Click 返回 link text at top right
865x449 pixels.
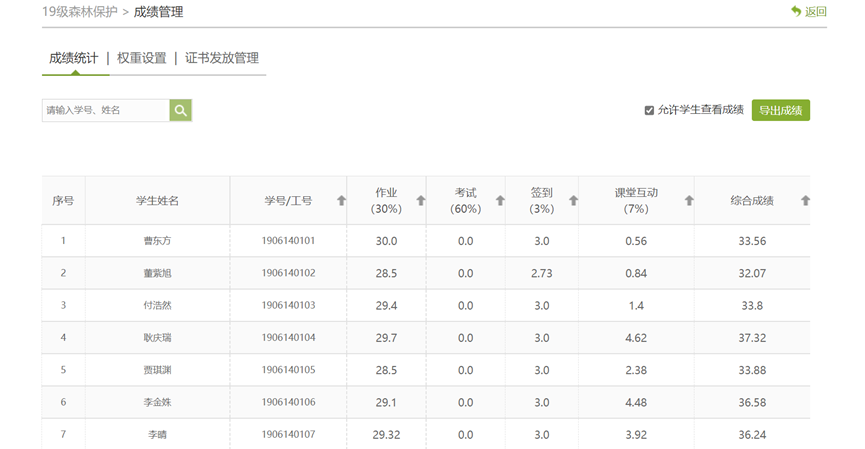coord(816,12)
